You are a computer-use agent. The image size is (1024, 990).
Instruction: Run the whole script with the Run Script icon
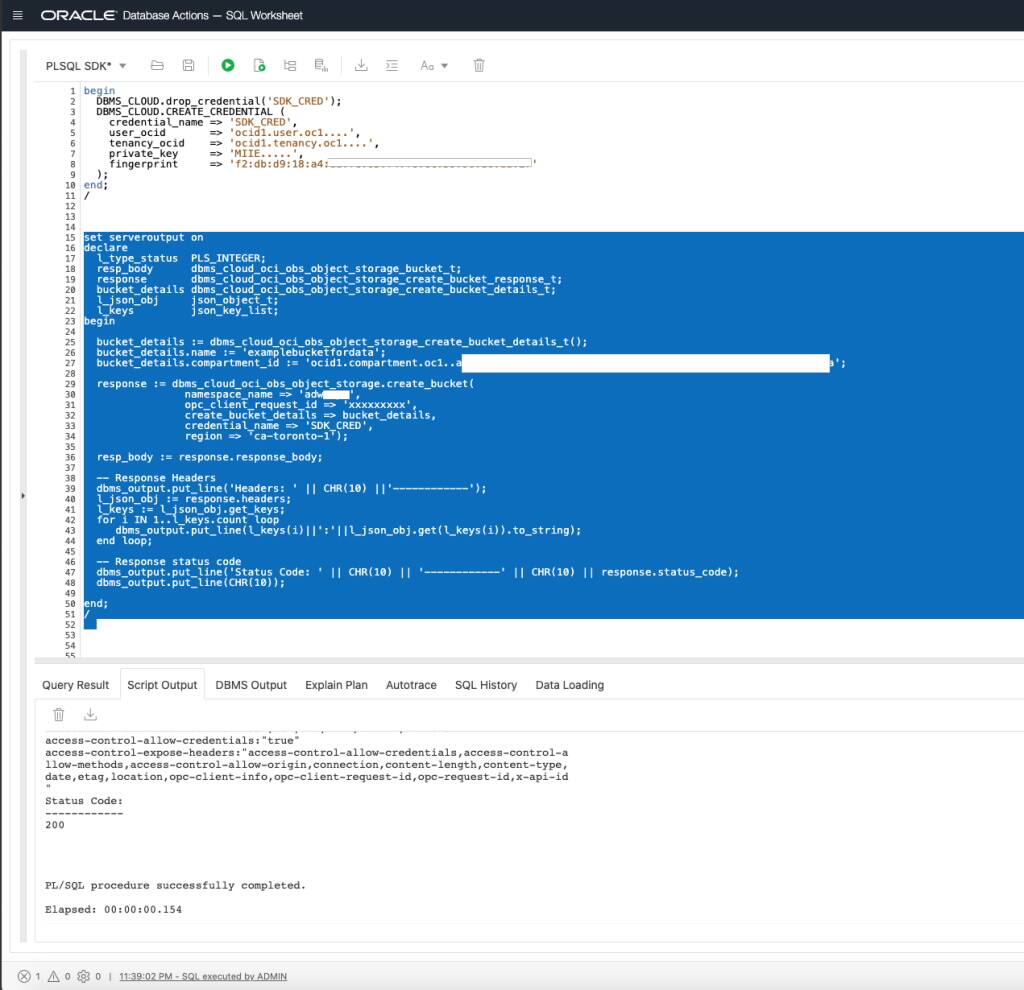(259, 65)
